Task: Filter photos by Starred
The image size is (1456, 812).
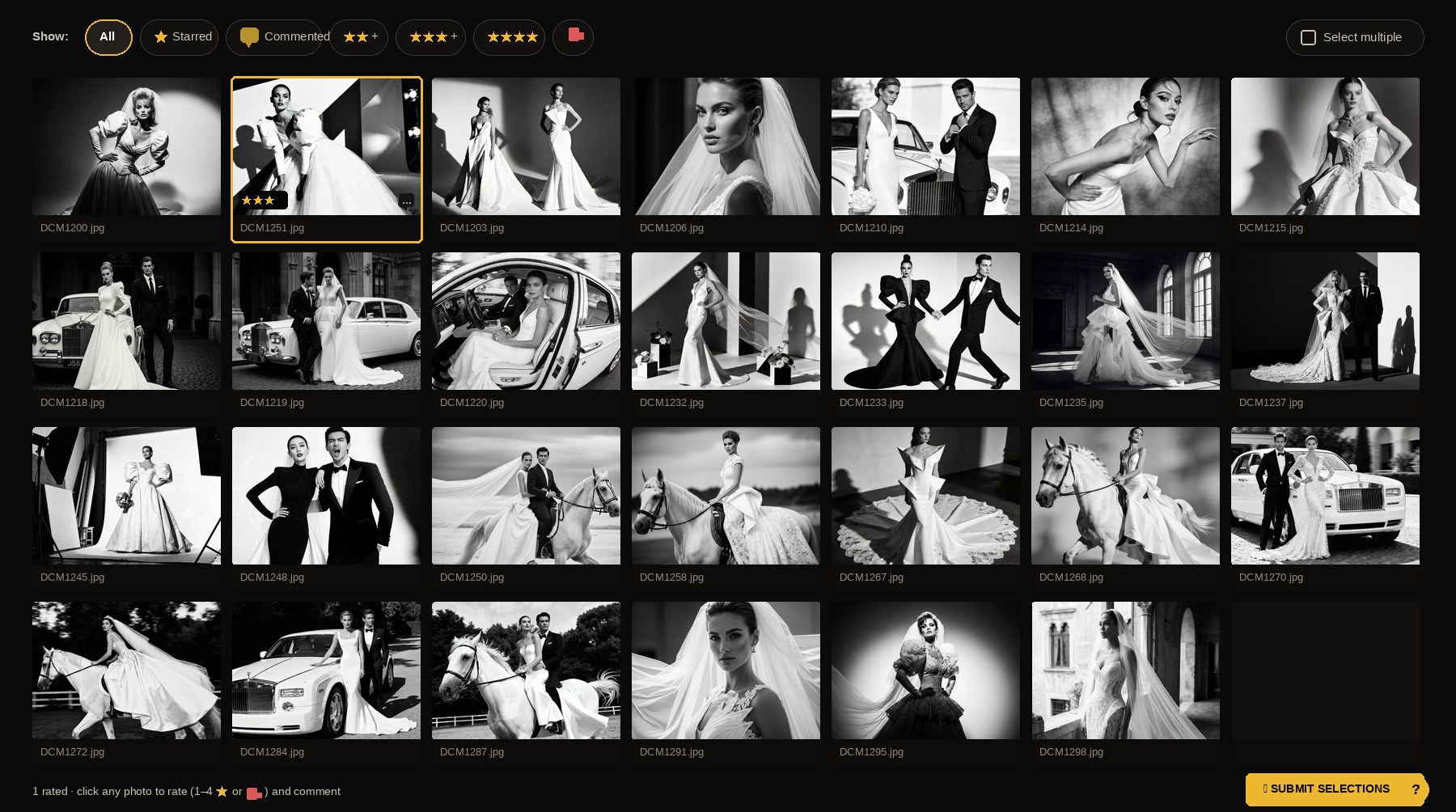Action: tap(179, 37)
